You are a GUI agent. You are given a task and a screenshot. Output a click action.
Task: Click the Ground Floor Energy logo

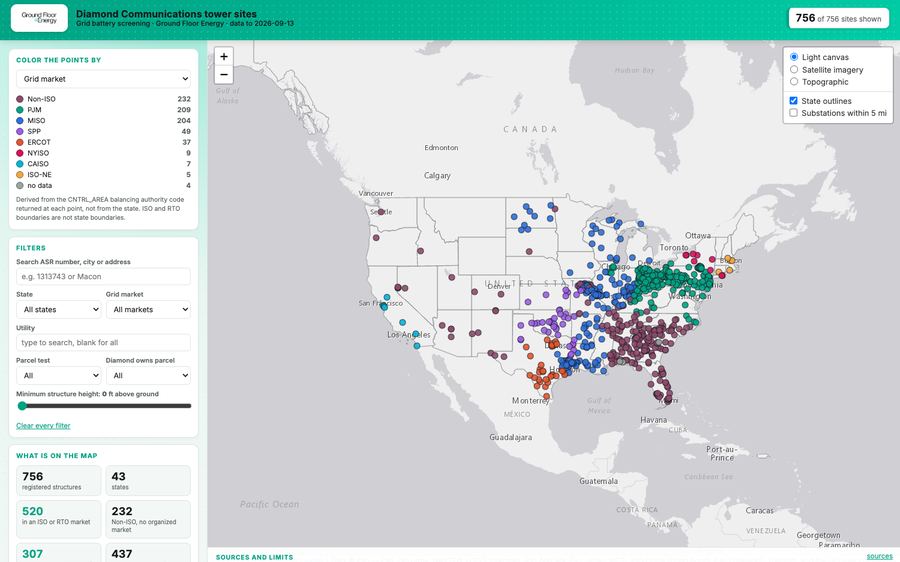point(39,18)
